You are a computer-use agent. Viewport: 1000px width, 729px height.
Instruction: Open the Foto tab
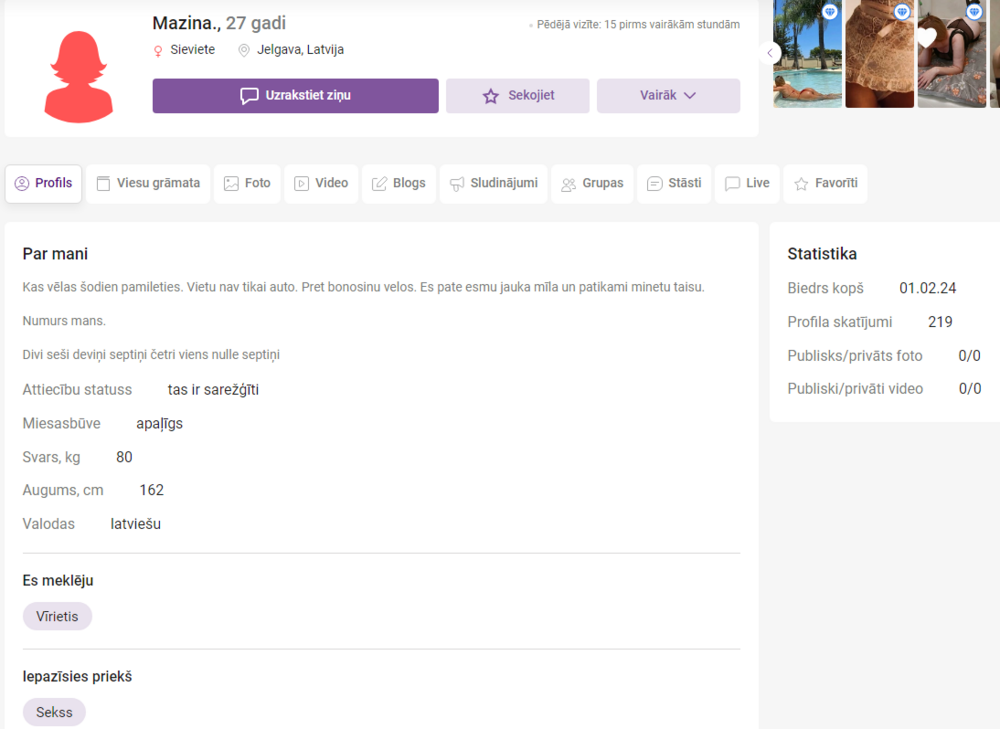tap(247, 184)
